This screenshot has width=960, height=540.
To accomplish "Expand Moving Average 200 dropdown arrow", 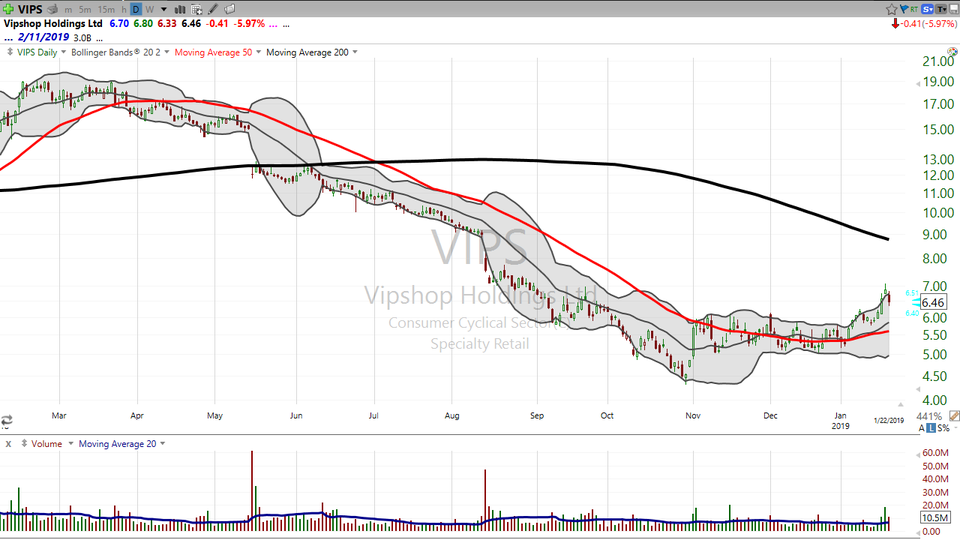I will pos(355,52).
